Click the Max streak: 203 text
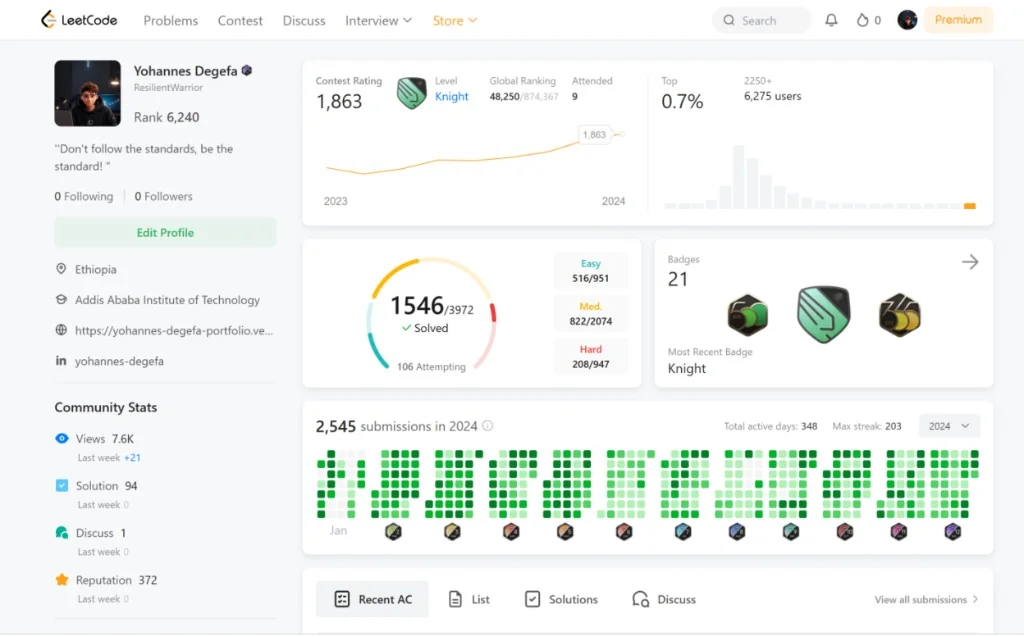The height and width of the screenshot is (637, 1024). pyautogui.click(x=867, y=426)
